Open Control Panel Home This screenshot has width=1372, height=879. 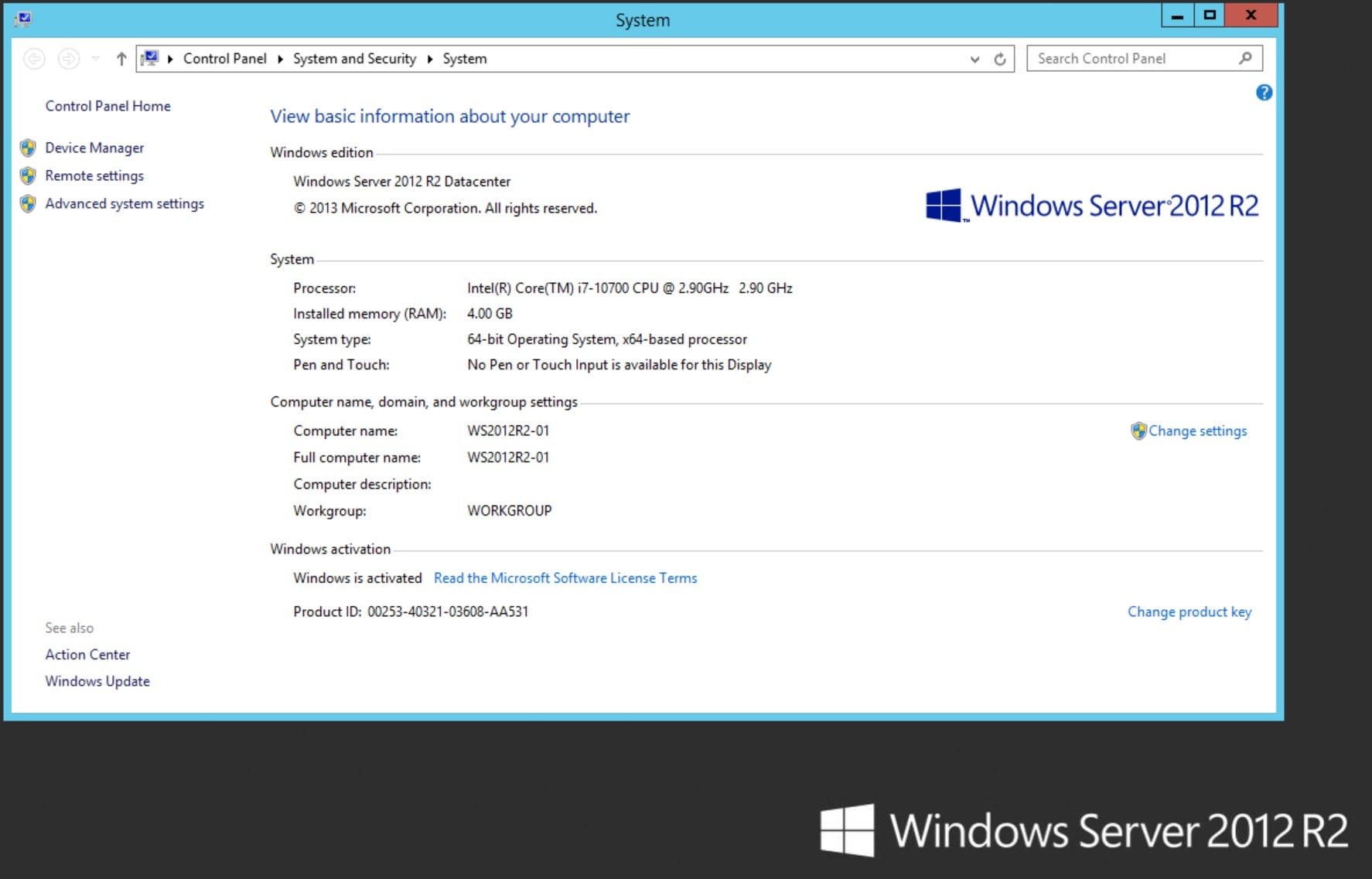pos(108,106)
